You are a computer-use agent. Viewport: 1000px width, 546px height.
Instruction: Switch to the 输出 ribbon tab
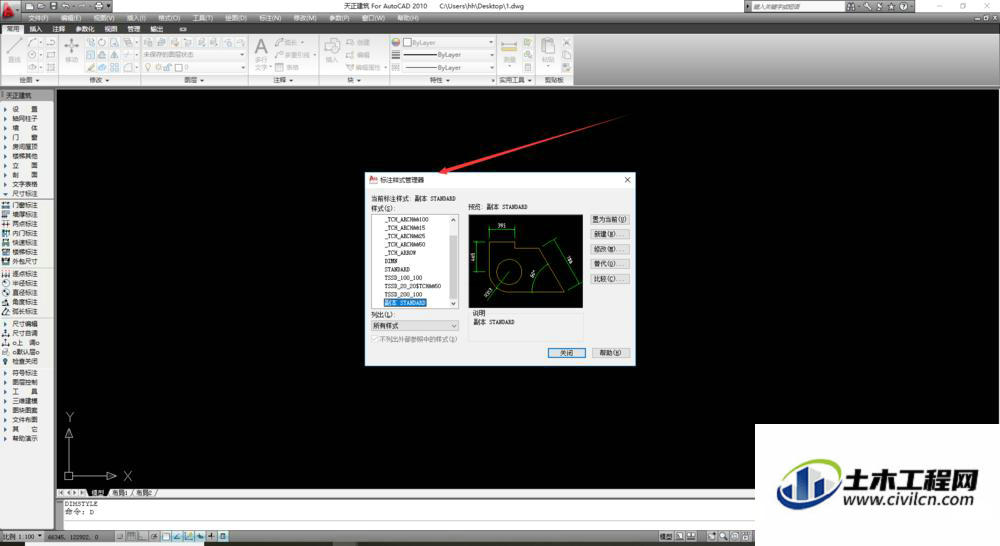156,29
